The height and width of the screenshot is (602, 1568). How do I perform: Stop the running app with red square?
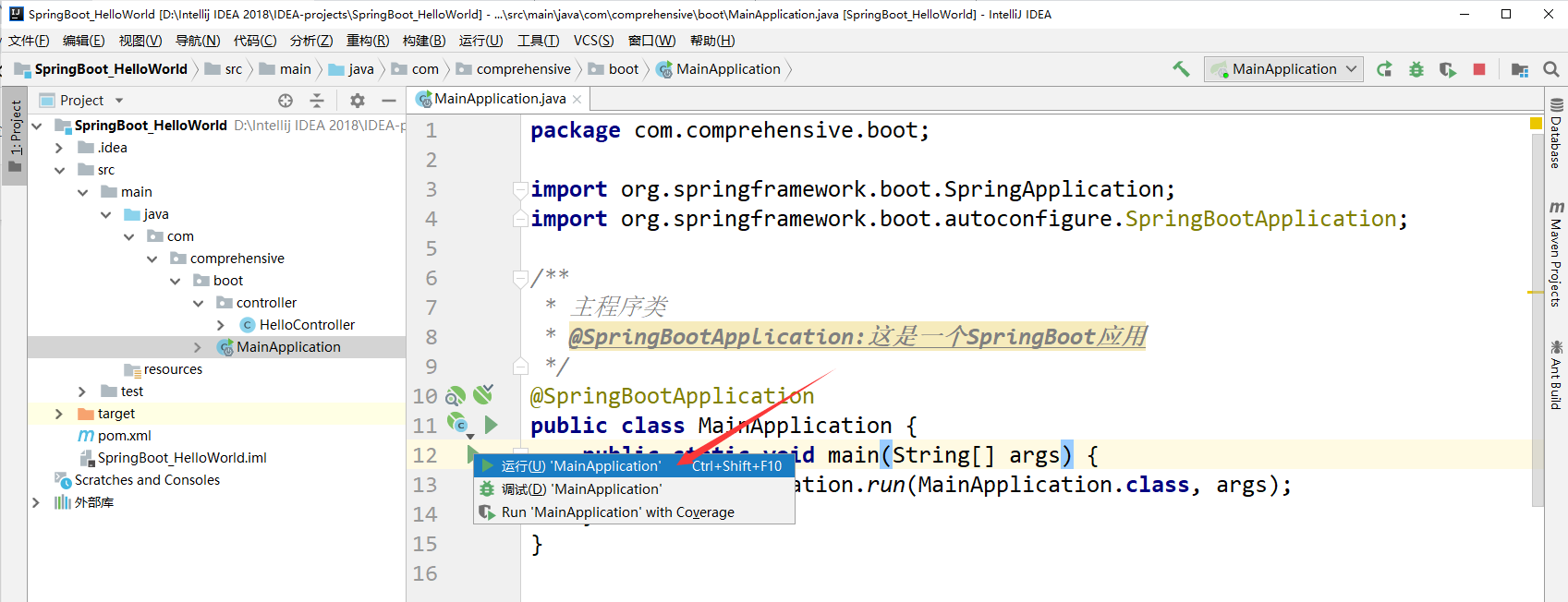click(x=1479, y=69)
